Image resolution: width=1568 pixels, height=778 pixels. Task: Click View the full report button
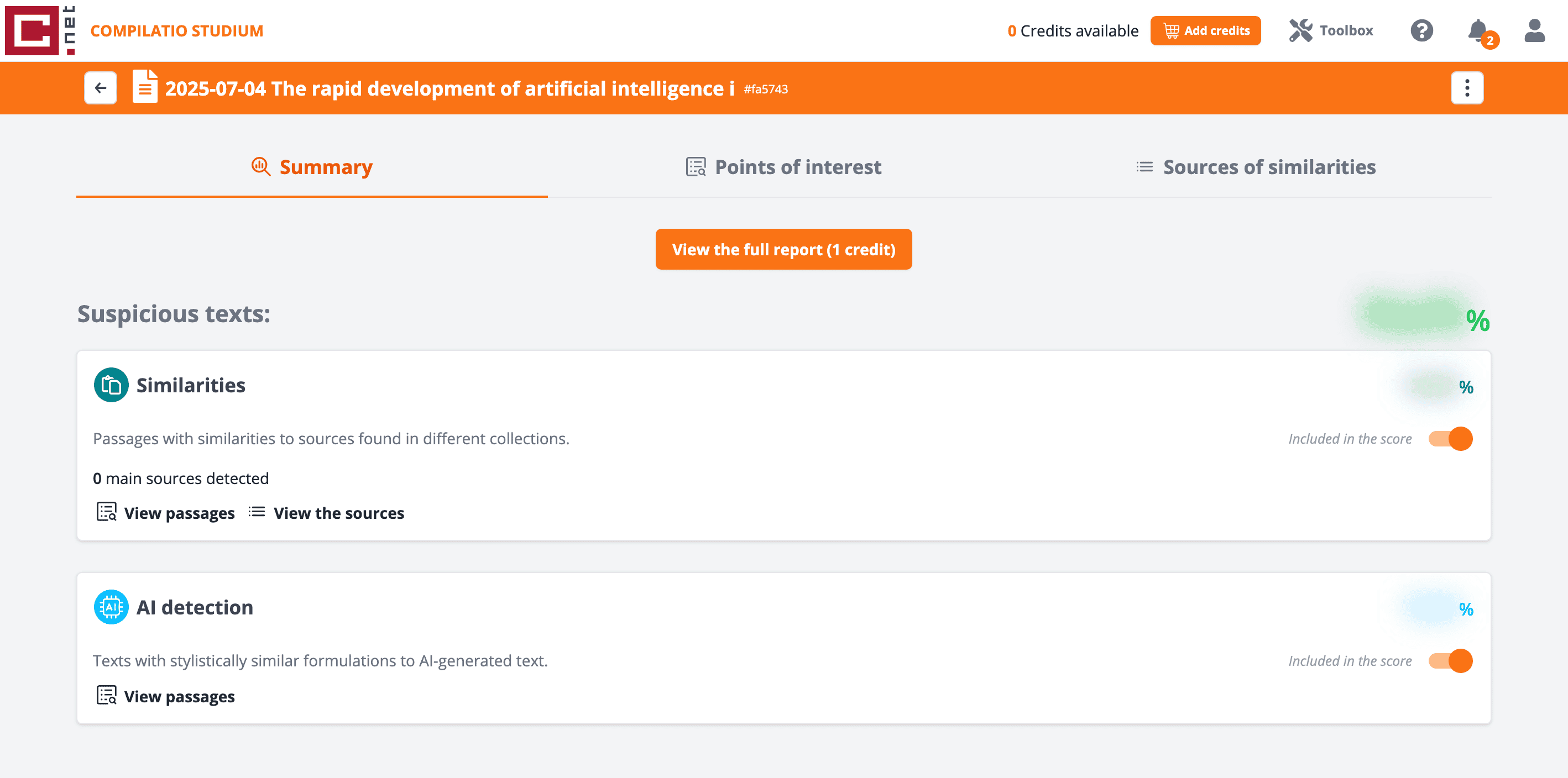coord(783,249)
